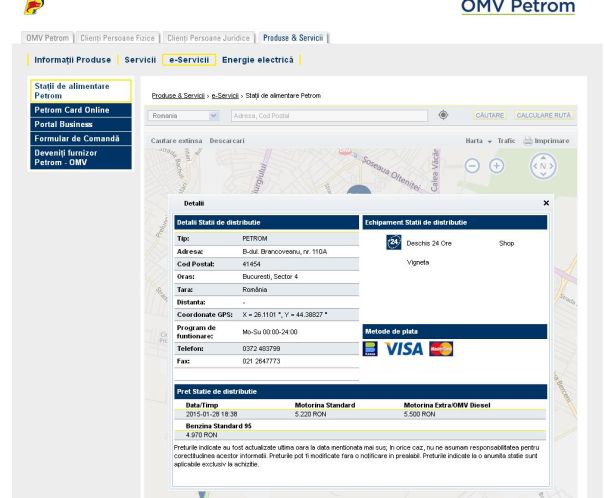Click the fax number 021 2647773
605x498 pixels.
coord(261,361)
